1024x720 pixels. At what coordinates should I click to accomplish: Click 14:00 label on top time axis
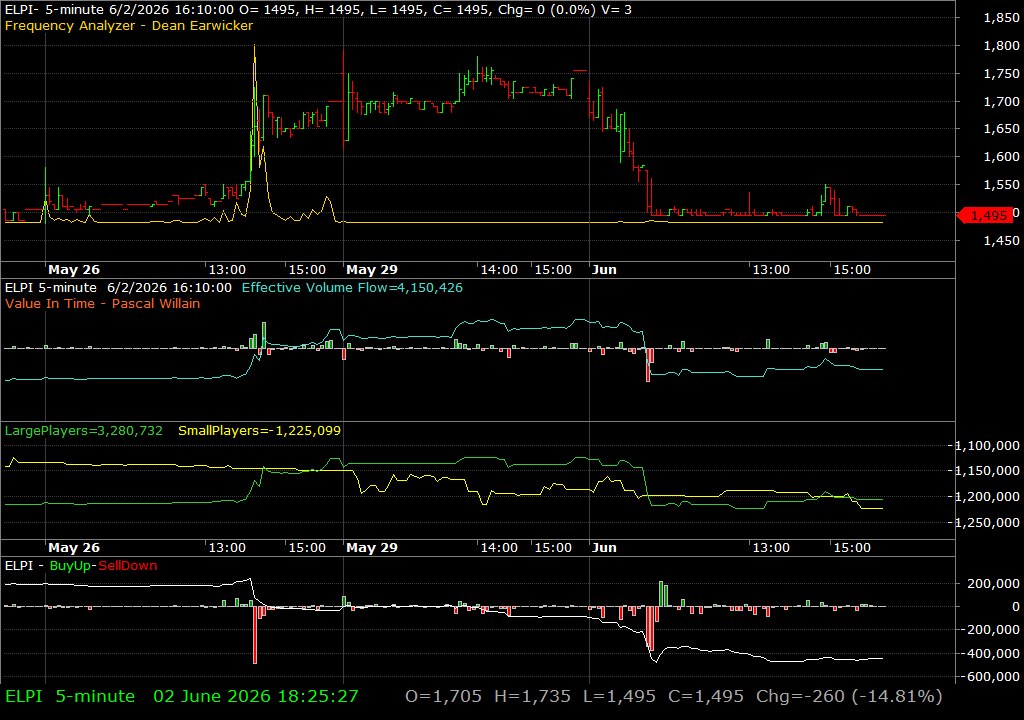click(x=499, y=269)
